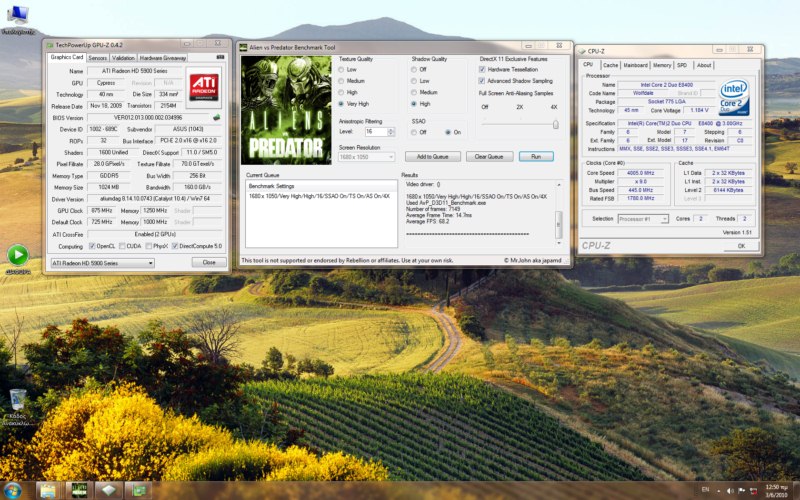Switch to the CPU-Z taskbar icon
The width and height of the screenshot is (800, 500).
coord(109,491)
